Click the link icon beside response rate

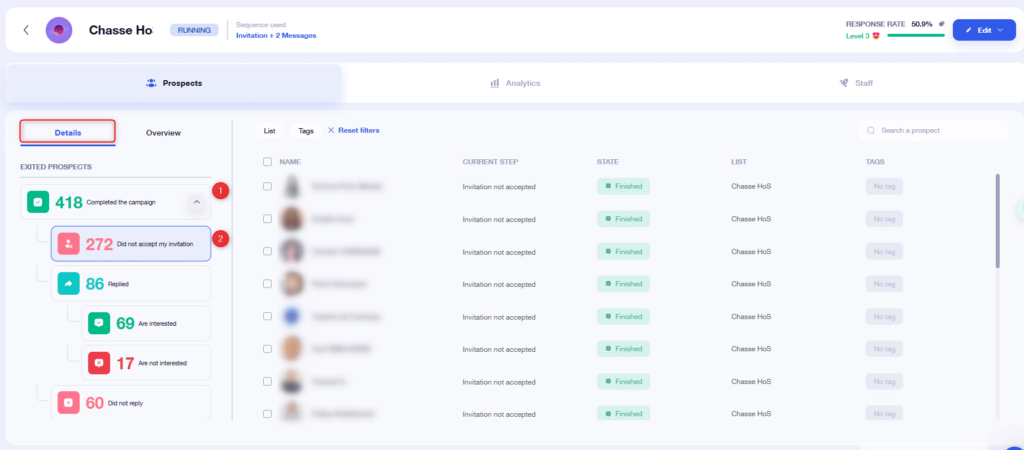tap(942, 24)
